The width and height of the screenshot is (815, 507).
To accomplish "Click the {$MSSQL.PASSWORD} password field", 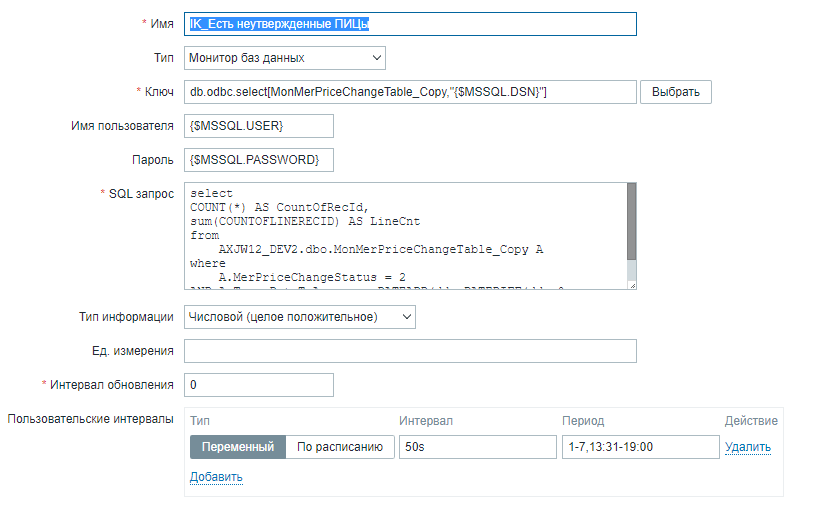I will (259, 160).
